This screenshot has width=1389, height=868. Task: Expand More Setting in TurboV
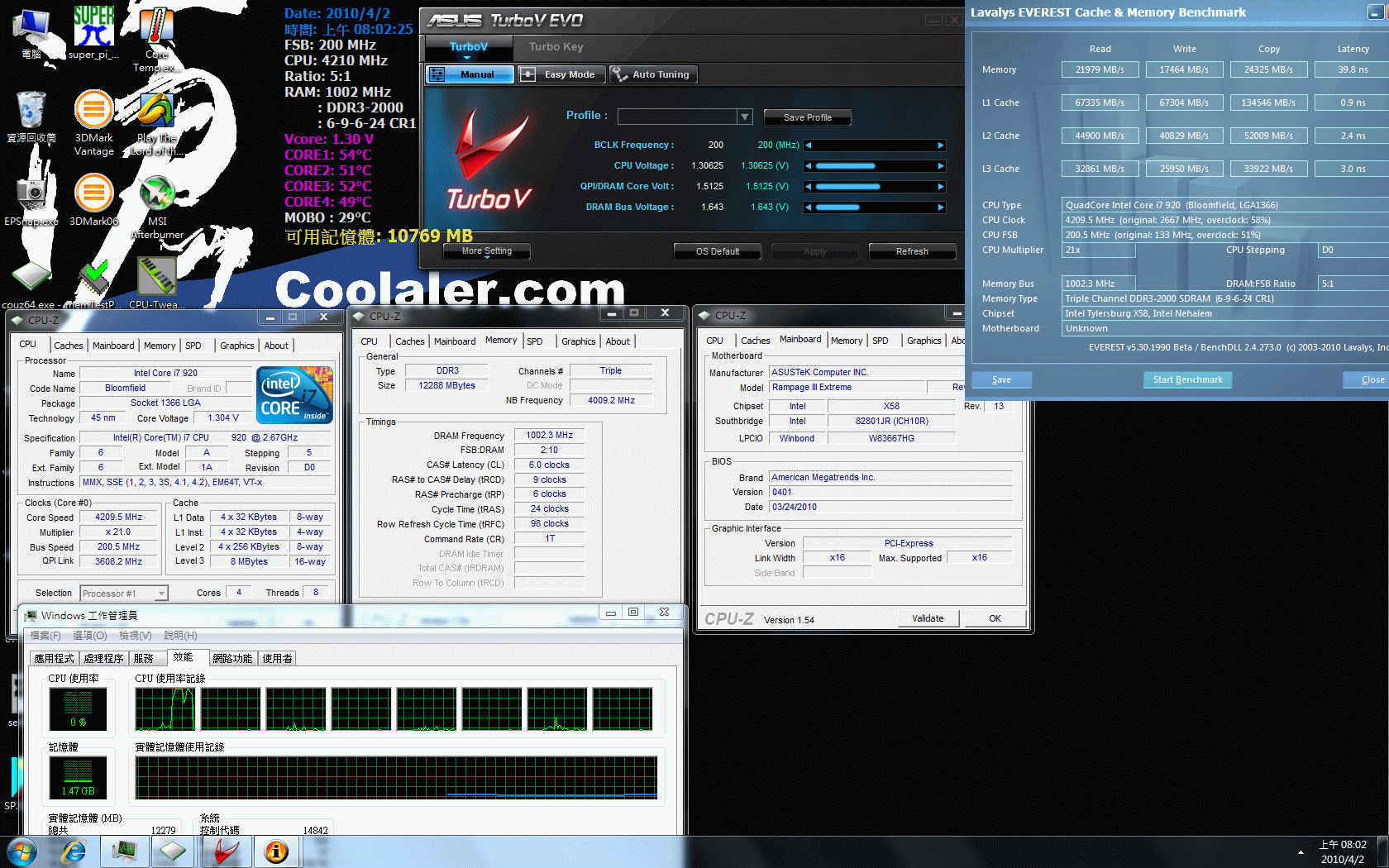pyautogui.click(x=487, y=251)
